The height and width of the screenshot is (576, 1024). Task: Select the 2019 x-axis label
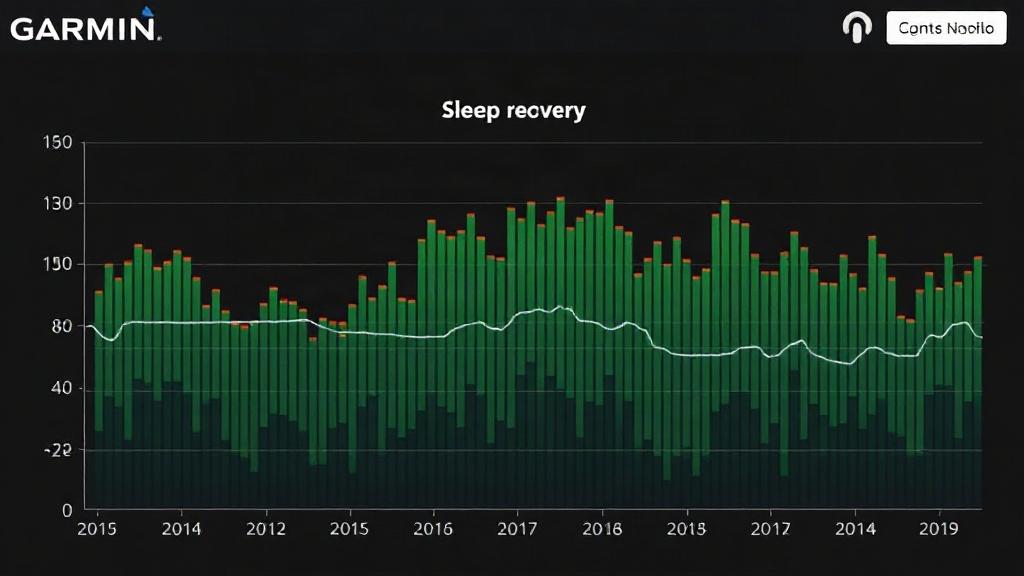point(938,528)
